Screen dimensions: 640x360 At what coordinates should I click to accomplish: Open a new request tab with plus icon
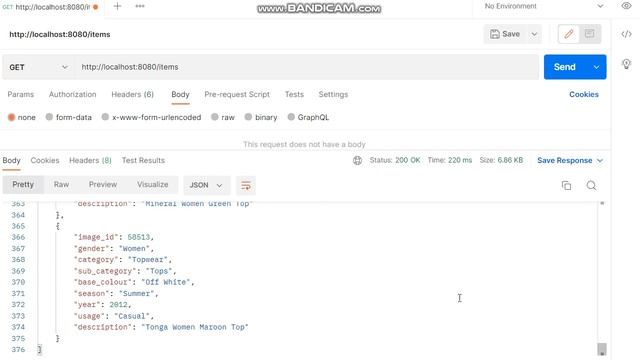point(117,6)
